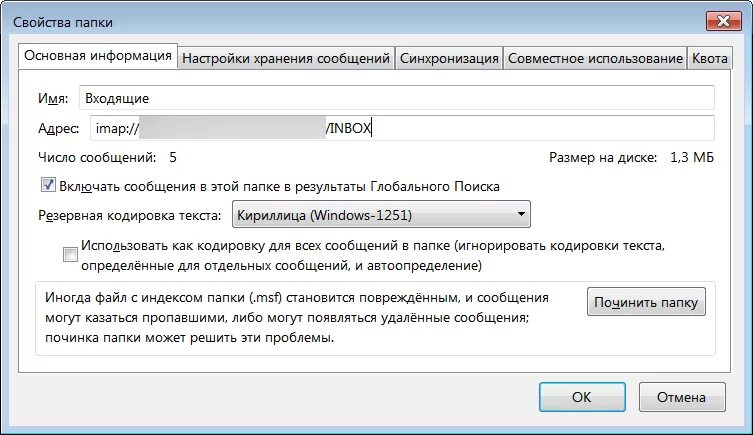Click the Починить папку button
The image size is (753, 435).
click(646, 302)
